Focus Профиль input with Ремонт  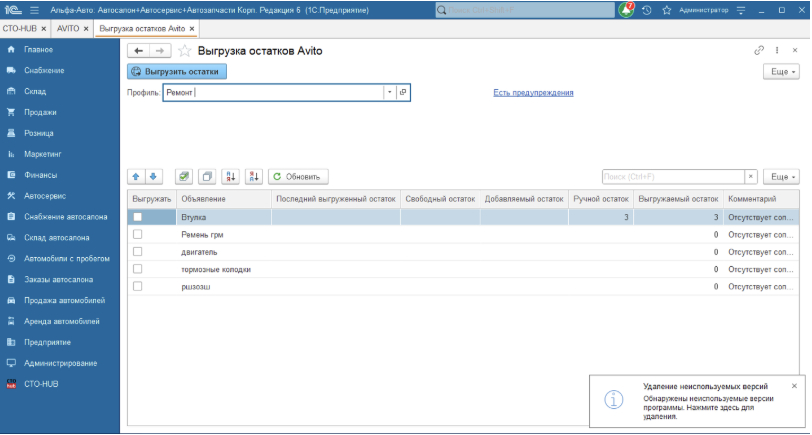273,92
